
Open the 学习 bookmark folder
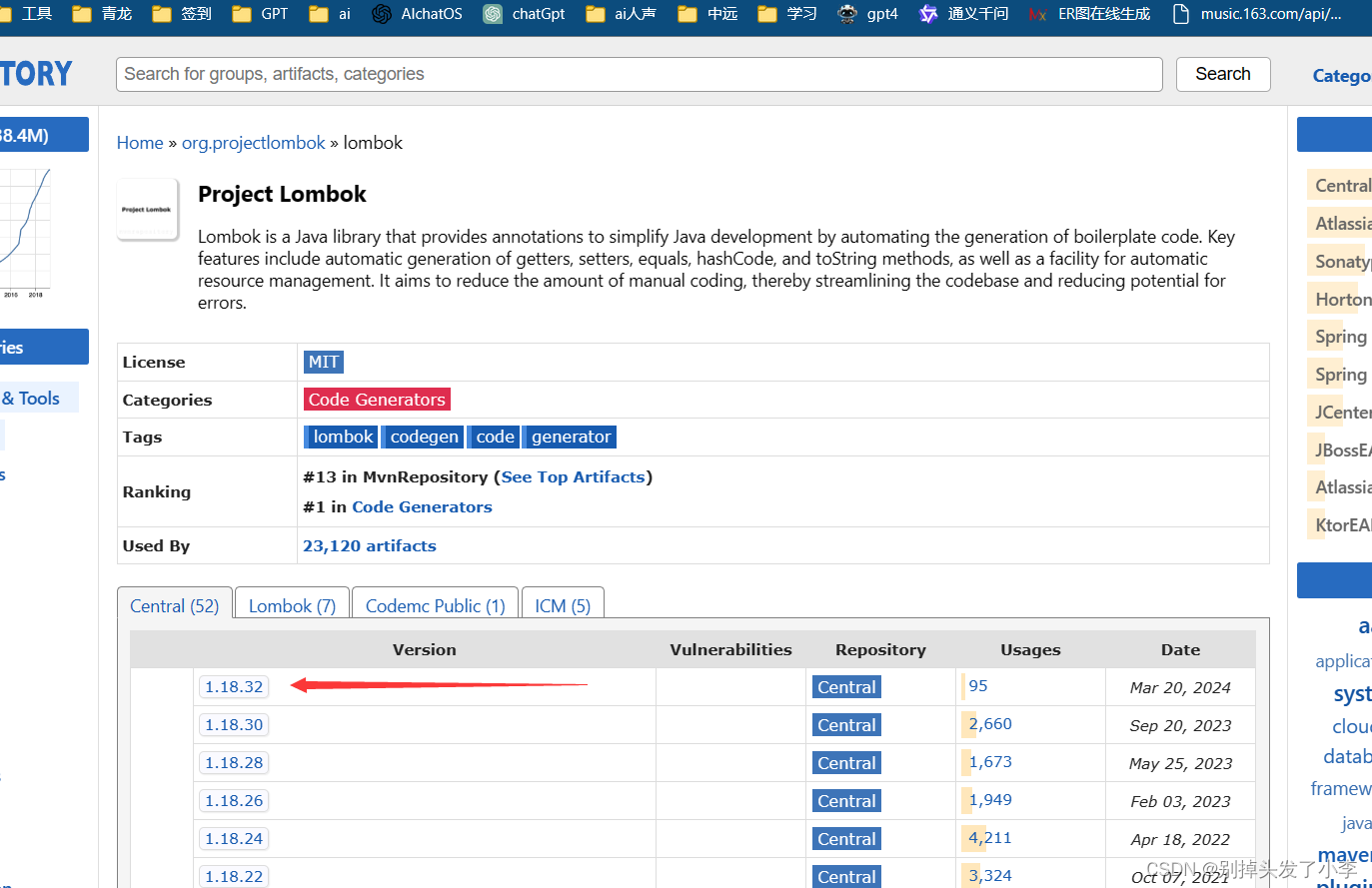(x=787, y=14)
